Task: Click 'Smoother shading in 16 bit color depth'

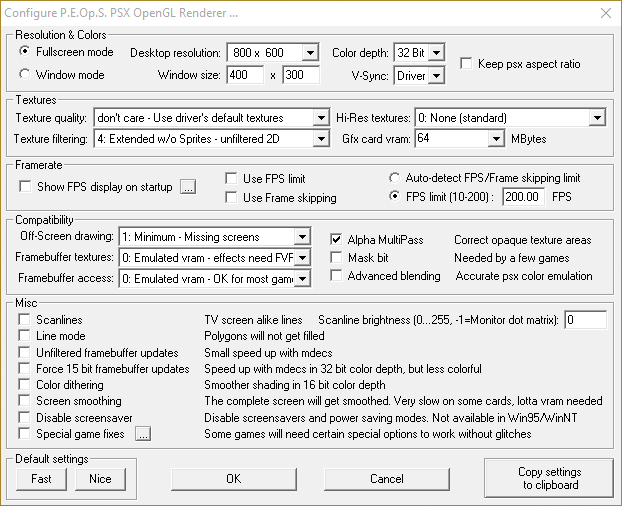Action: 295,385
